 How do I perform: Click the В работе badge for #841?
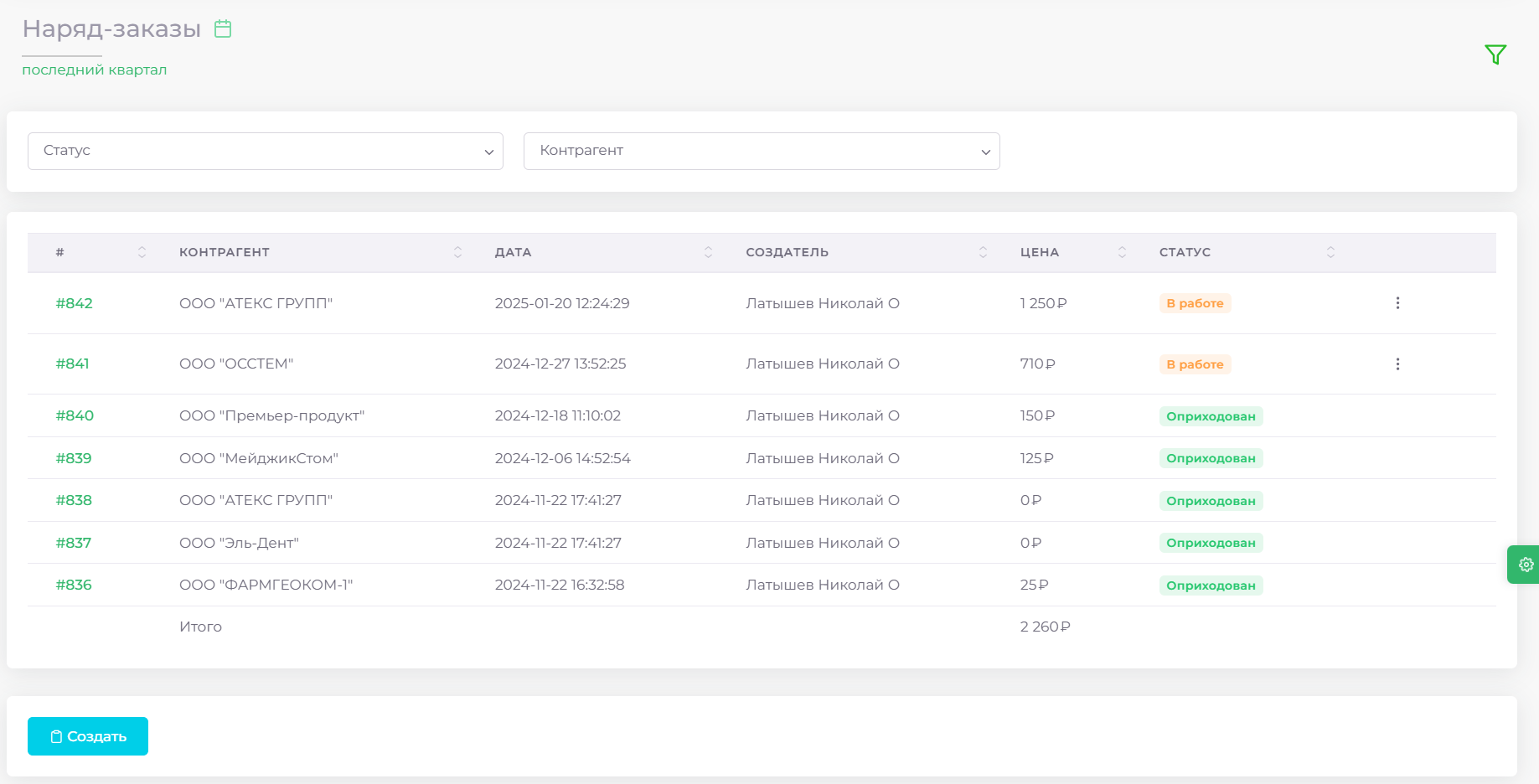point(1195,364)
